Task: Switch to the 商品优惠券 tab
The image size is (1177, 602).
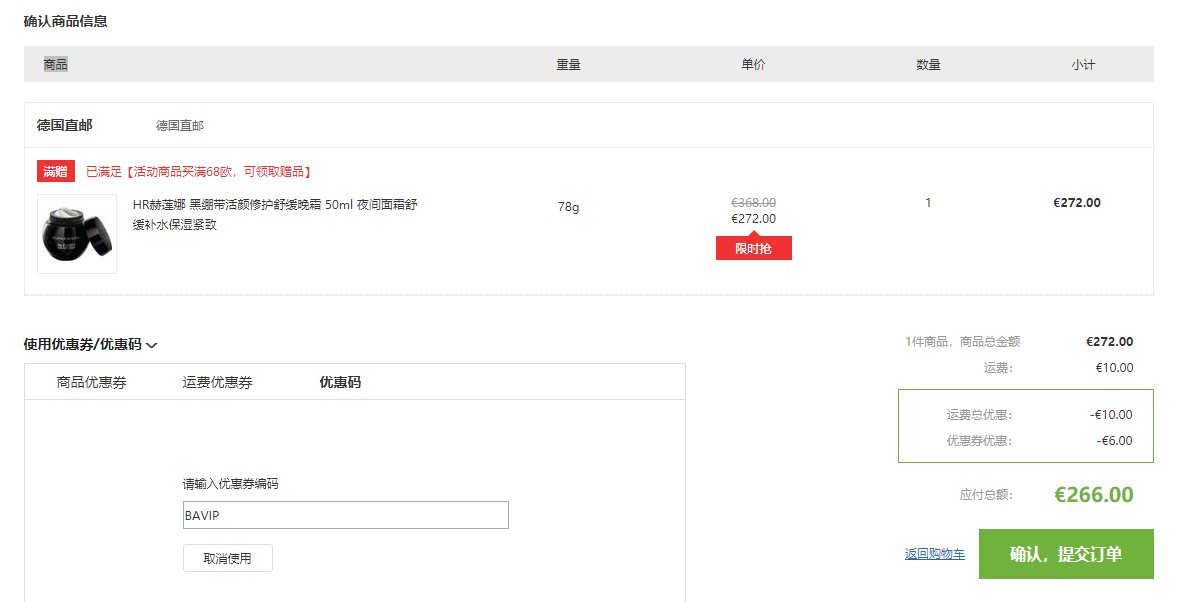Action: point(92,382)
